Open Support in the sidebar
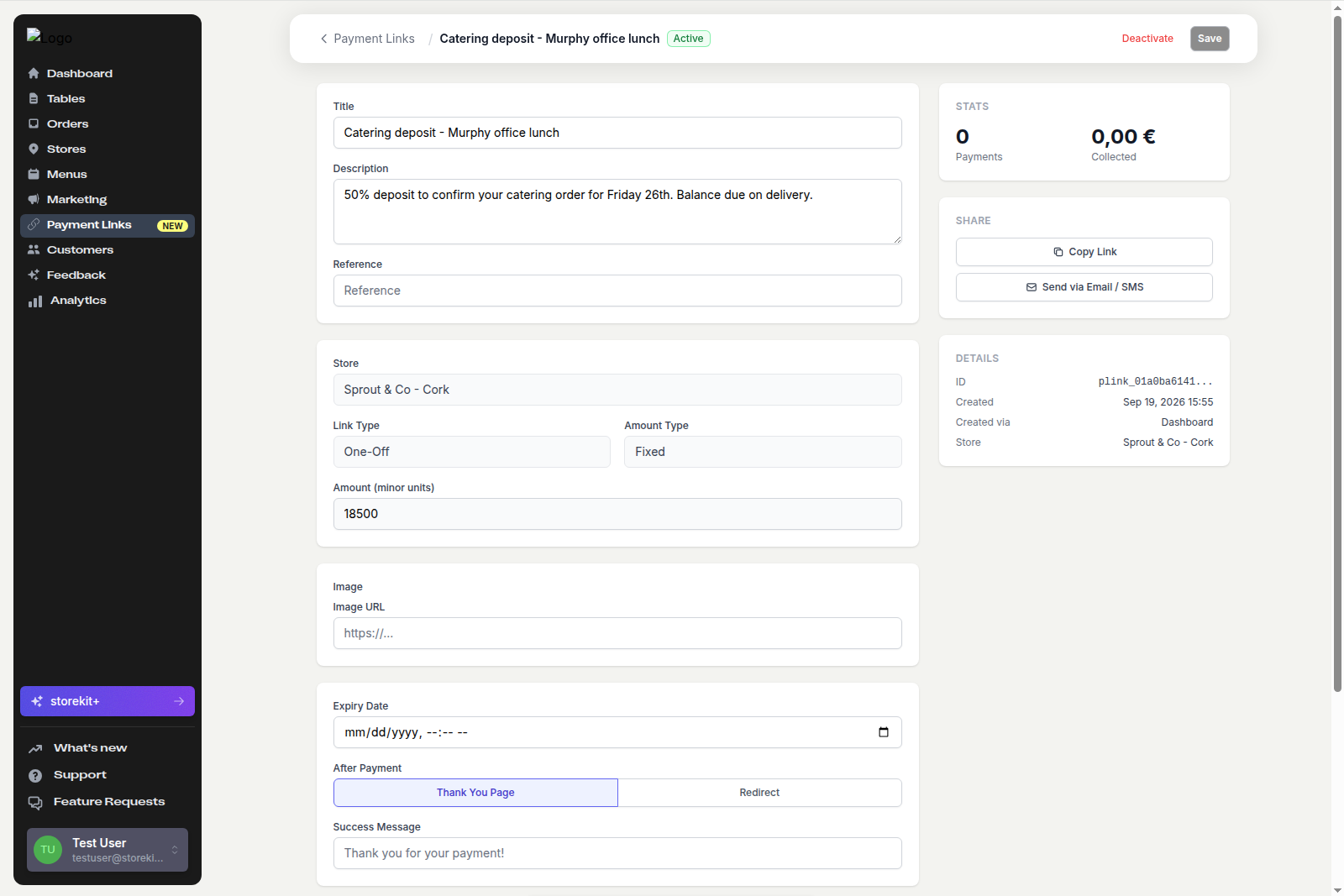The height and width of the screenshot is (896, 1344). click(108, 776)
